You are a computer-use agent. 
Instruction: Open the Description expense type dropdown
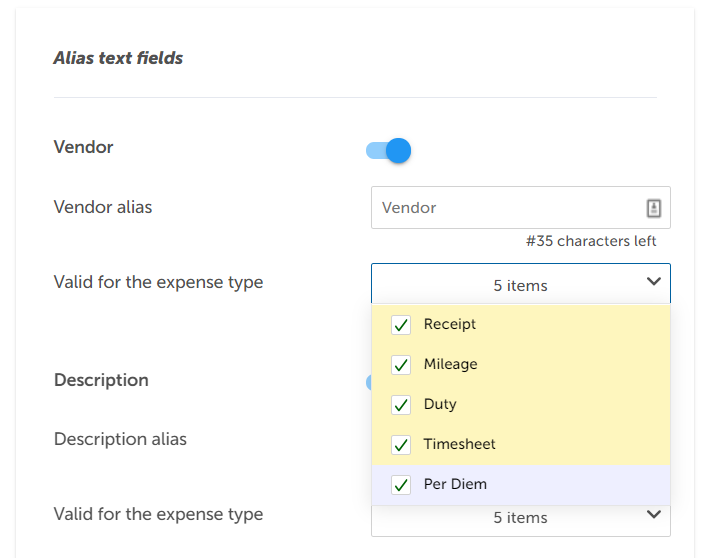[x=521, y=520]
